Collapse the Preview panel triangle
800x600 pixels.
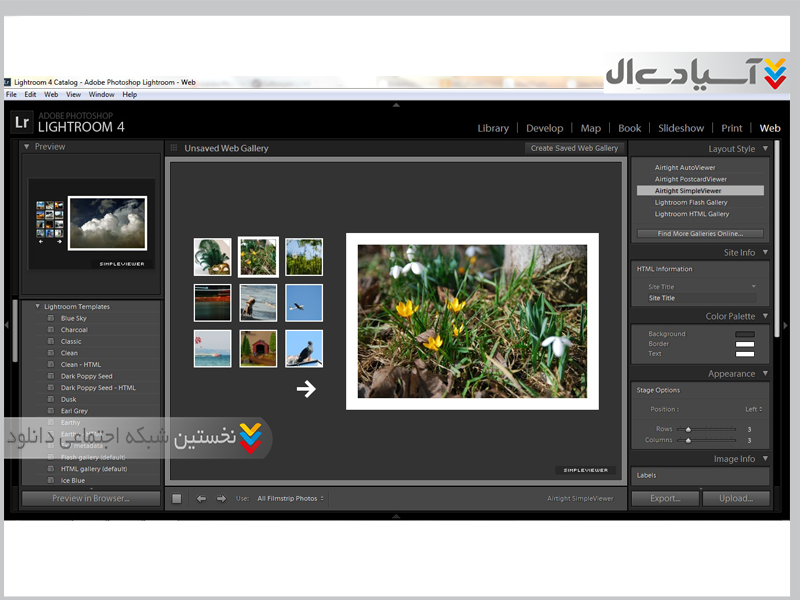pyautogui.click(x=27, y=147)
